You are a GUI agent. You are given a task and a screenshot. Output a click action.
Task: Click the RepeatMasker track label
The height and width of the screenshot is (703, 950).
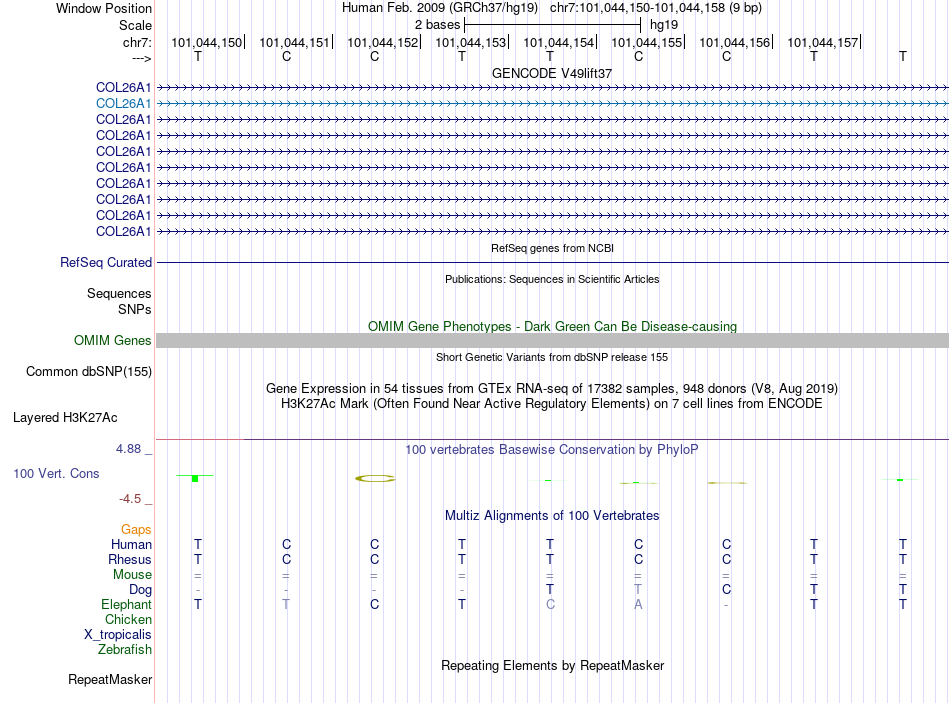point(110,680)
